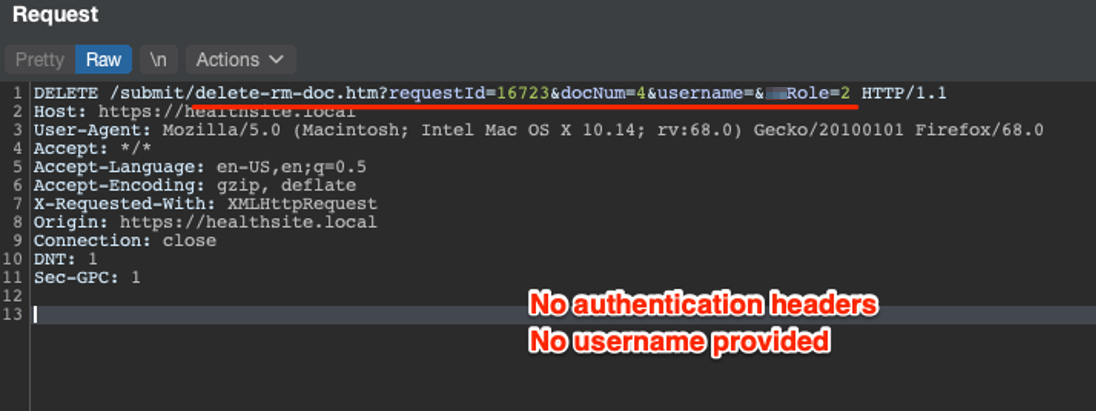The height and width of the screenshot is (411, 1096).
Task: Click the requestId value 16723
Action: click(523, 93)
